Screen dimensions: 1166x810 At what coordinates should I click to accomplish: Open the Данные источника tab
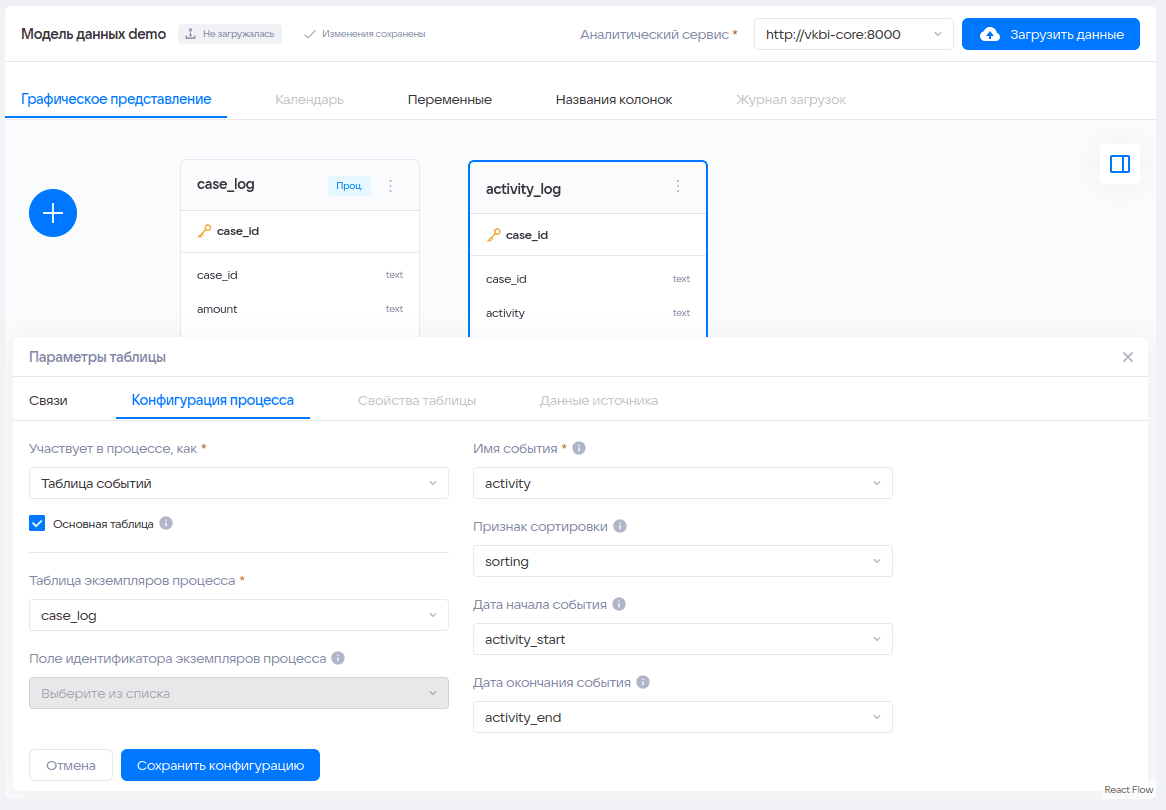tap(599, 400)
